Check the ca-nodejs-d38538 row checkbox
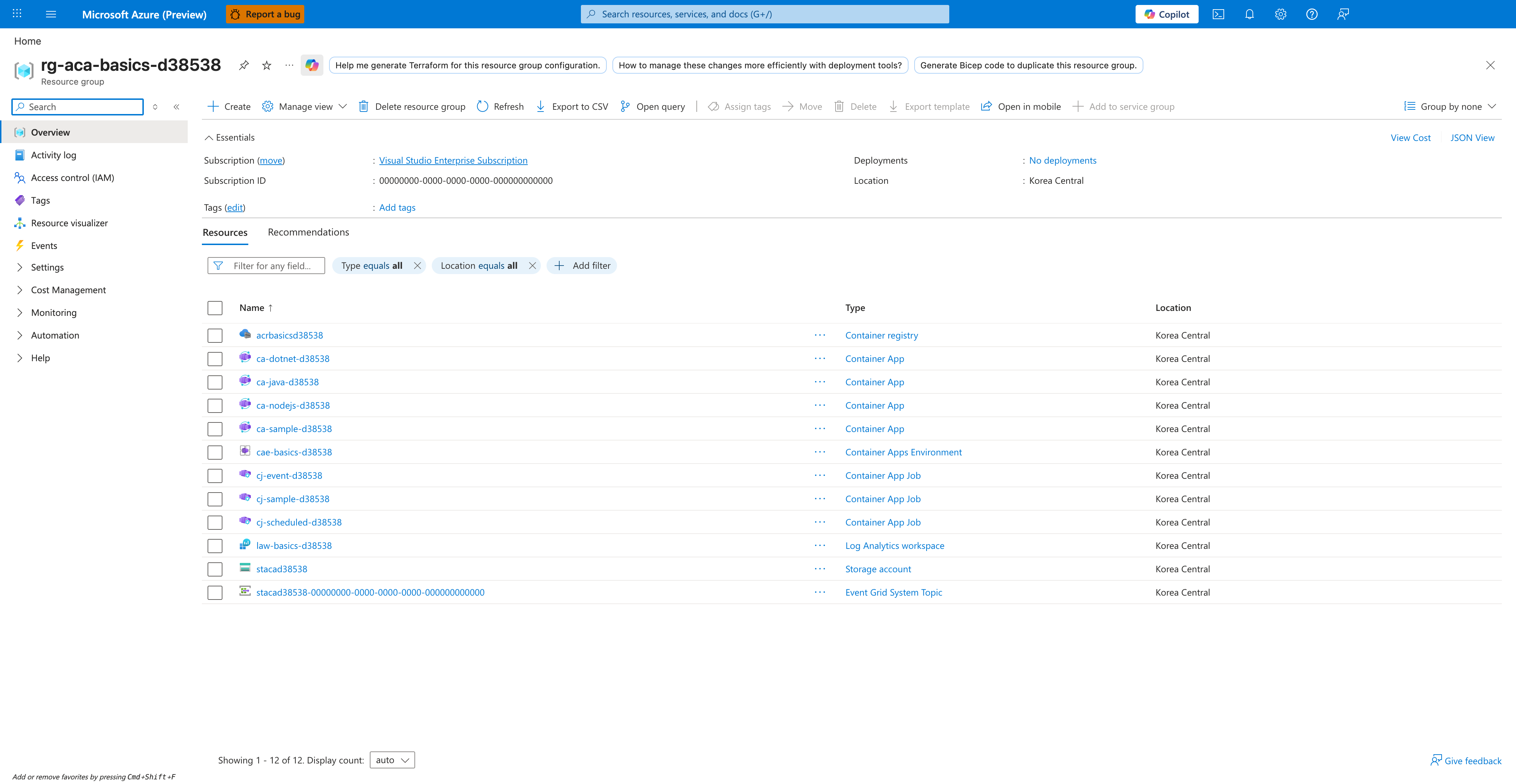The height and width of the screenshot is (784, 1516). tap(215, 405)
